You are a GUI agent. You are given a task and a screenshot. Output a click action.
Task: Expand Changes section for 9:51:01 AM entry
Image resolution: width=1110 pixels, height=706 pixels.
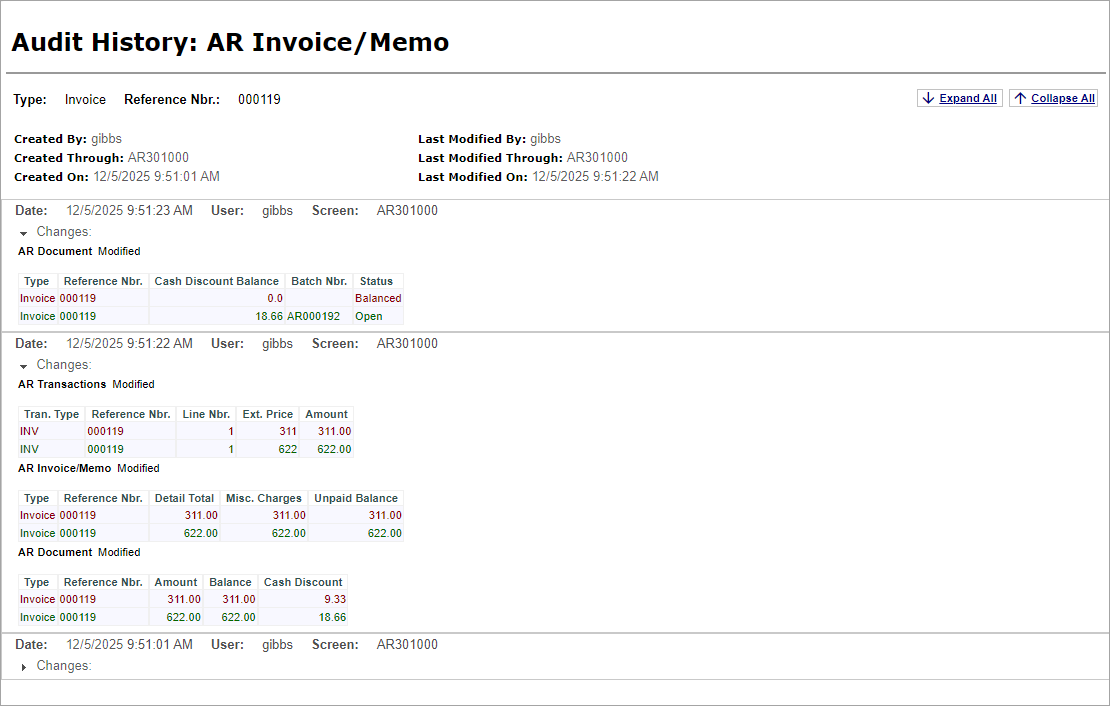[24, 667]
